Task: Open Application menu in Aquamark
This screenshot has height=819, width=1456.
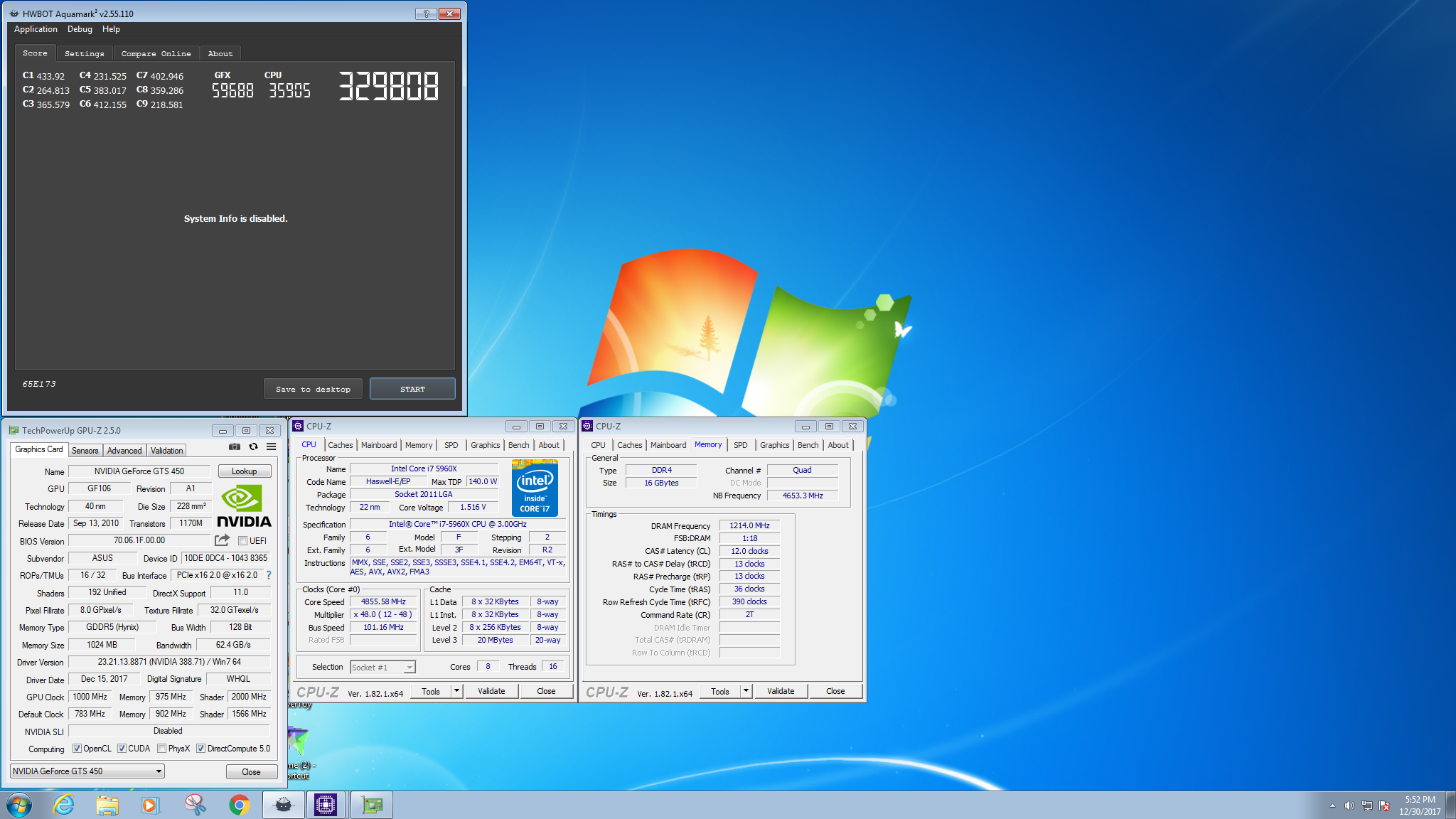Action: (x=36, y=29)
